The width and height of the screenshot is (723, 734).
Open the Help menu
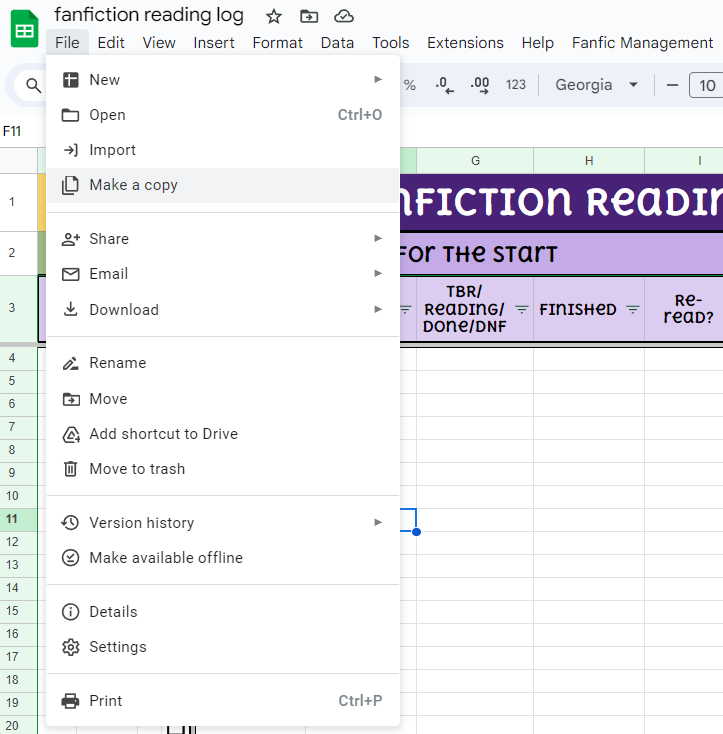(x=538, y=43)
